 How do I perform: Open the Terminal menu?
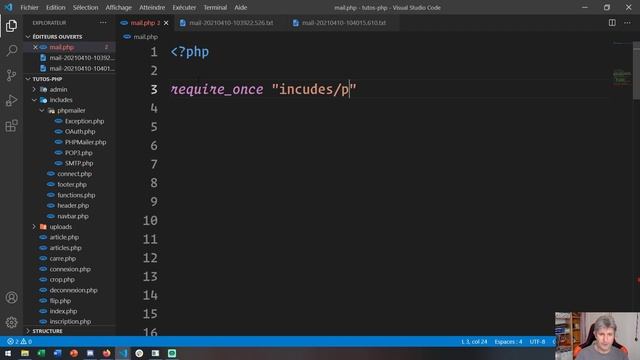click(x=215, y=7)
